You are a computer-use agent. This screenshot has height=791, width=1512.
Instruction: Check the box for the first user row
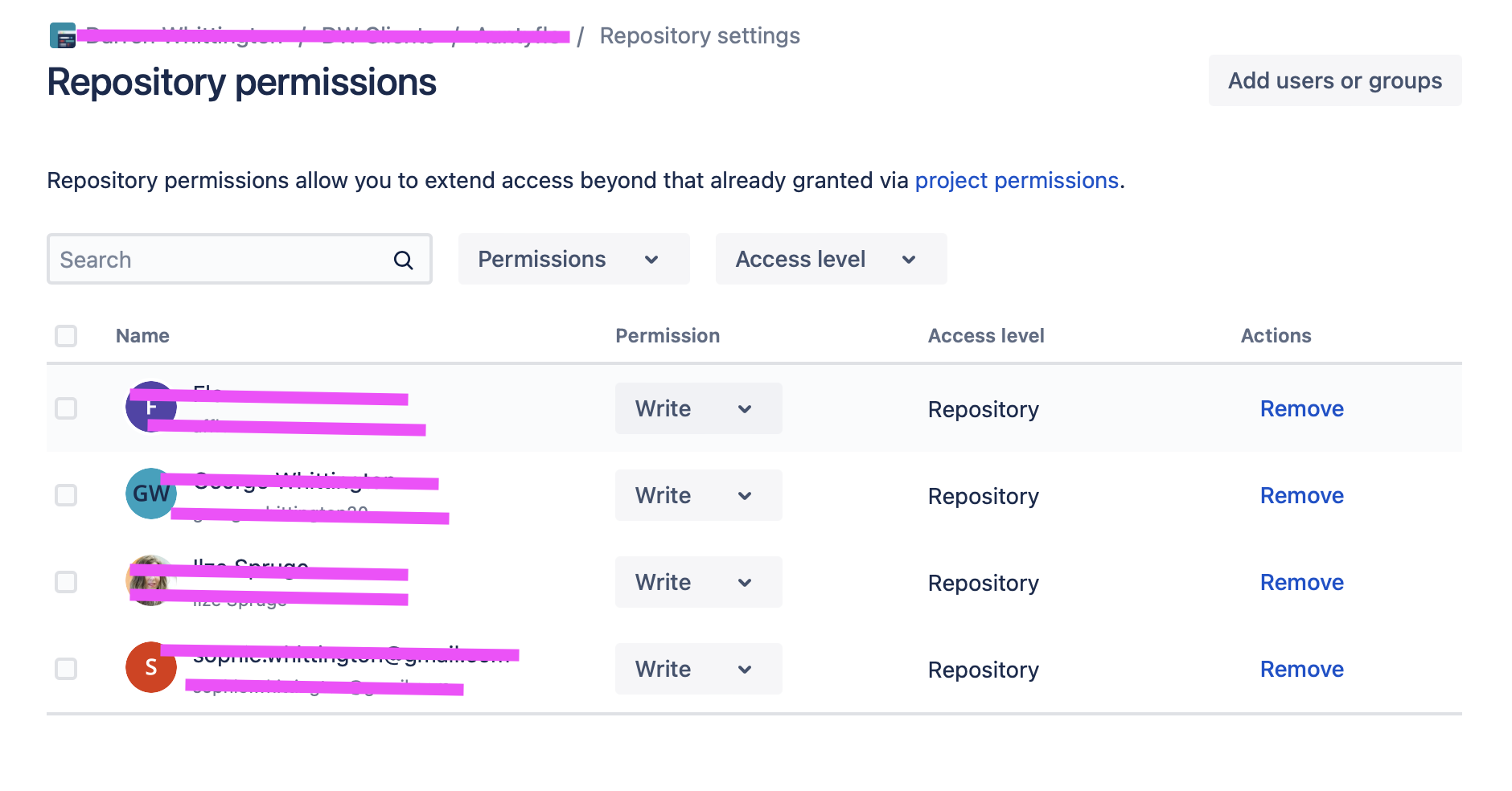pyautogui.click(x=66, y=408)
